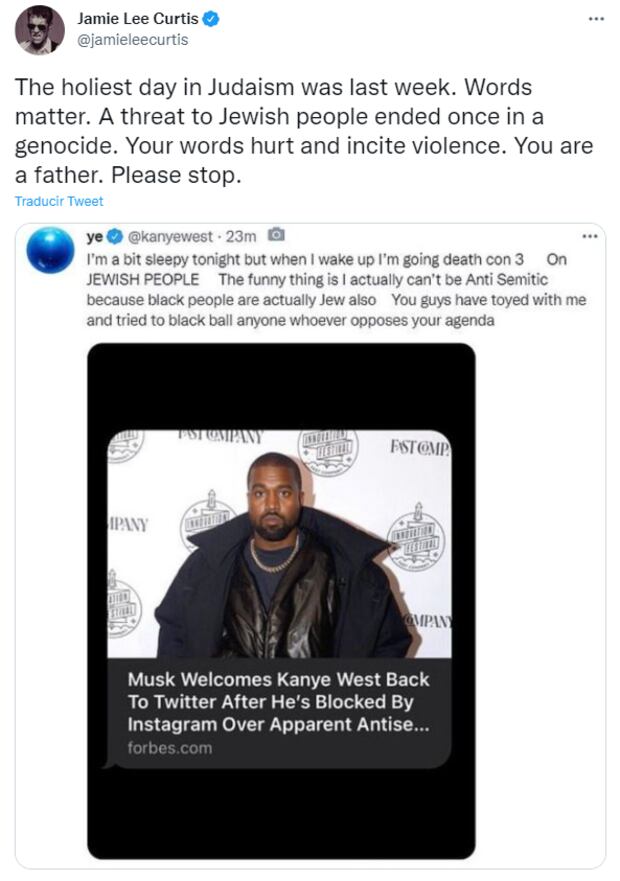Open the Musk Welcomes Kanye West headline

[278, 701]
